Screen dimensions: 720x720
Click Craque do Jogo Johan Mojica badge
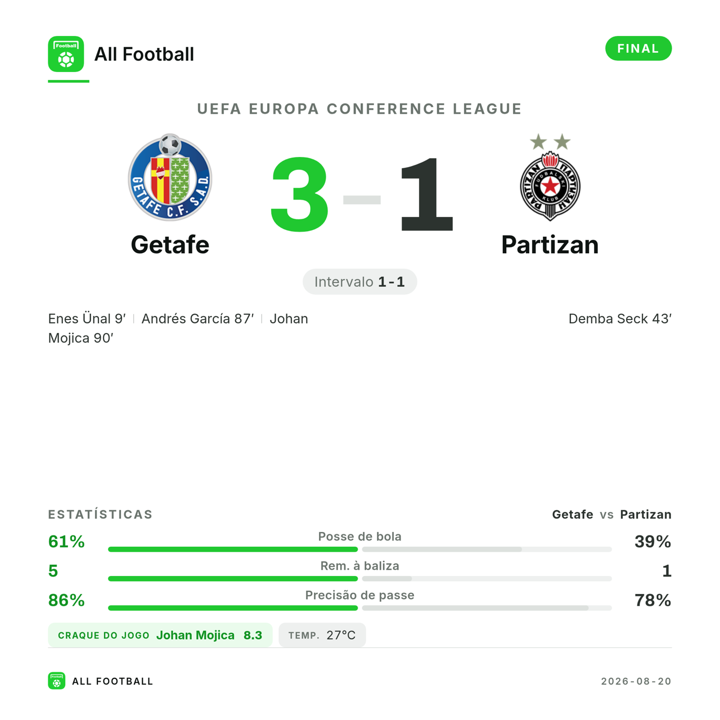[x=160, y=635]
